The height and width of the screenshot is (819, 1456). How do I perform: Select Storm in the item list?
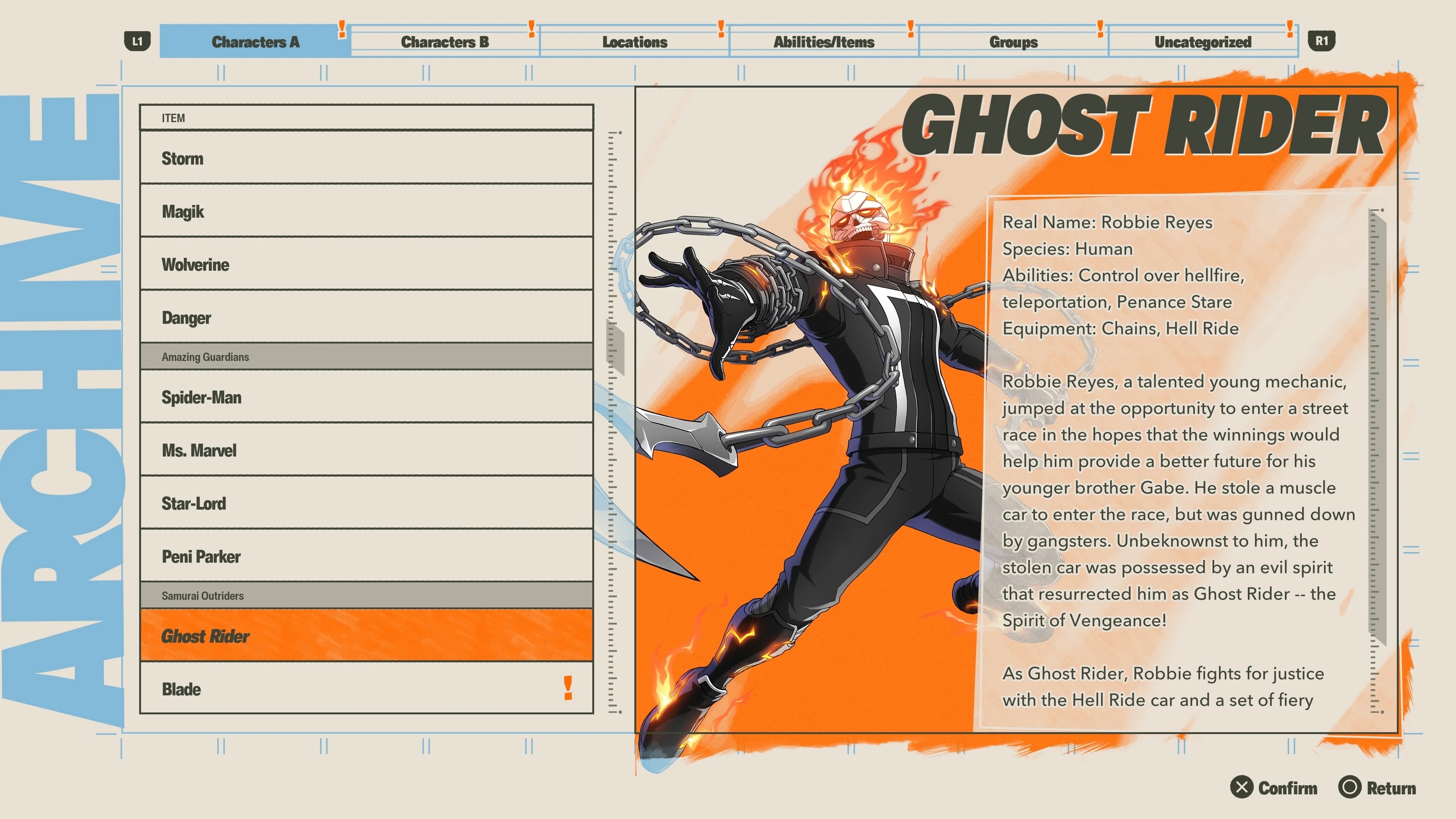click(x=366, y=158)
